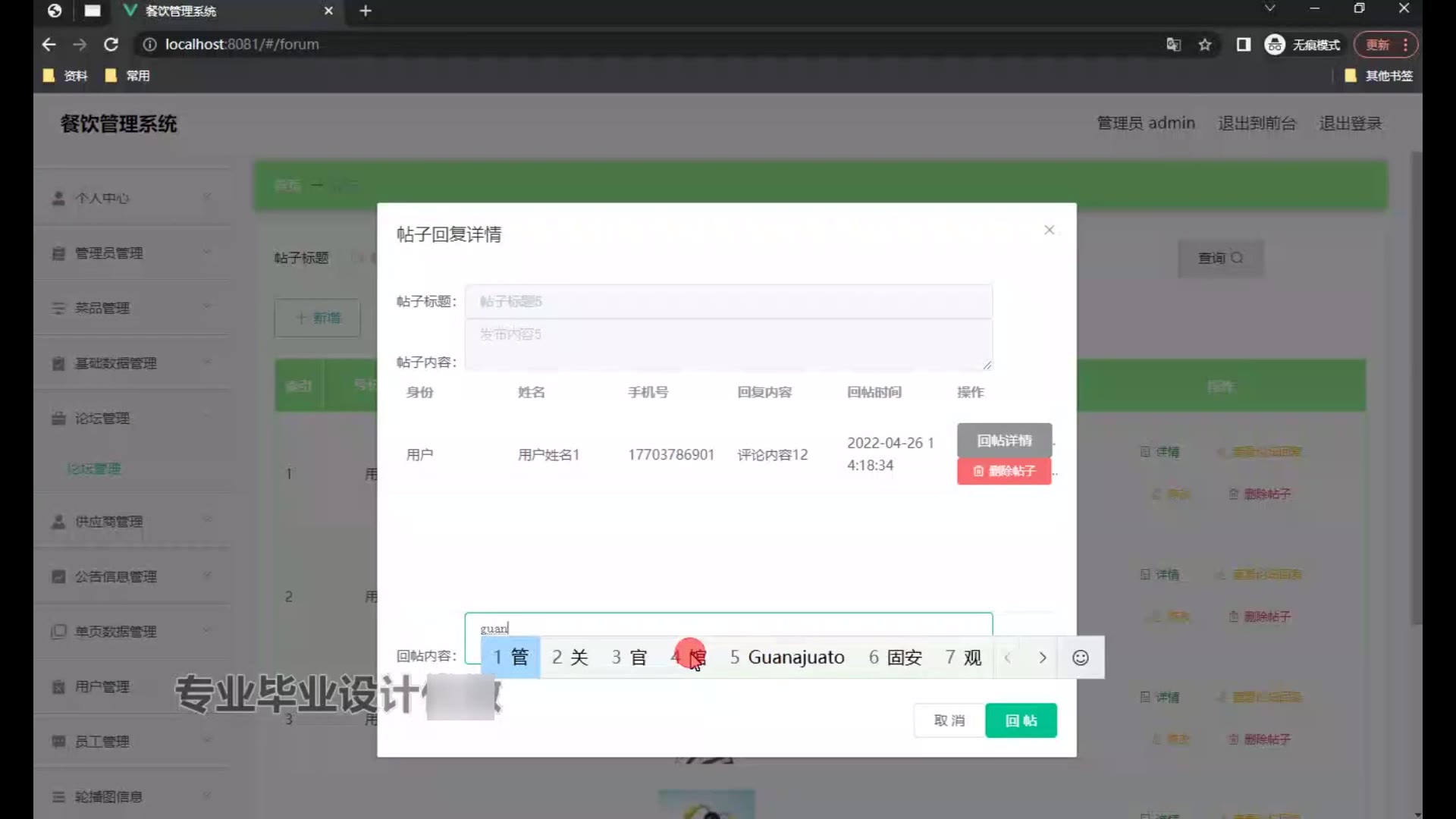Close the 帖子回复详情 dialog
The image size is (1456, 819).
coord(1049,230)
